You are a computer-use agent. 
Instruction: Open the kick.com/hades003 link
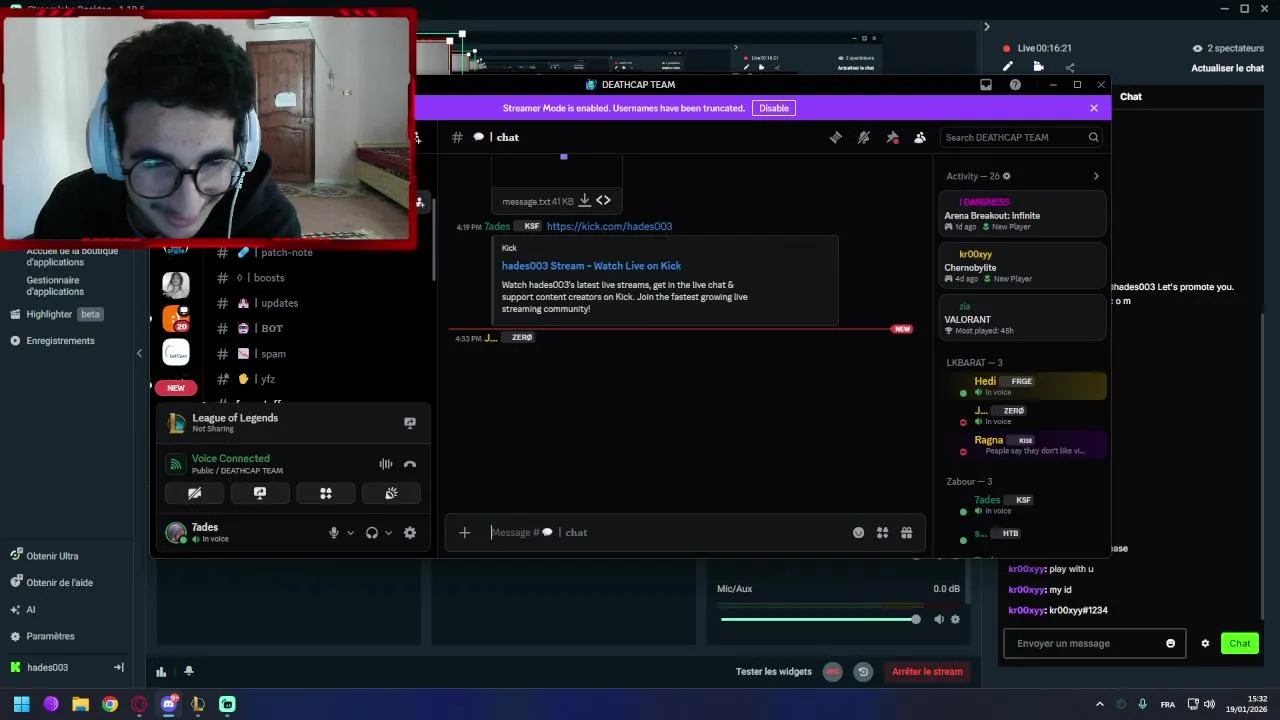[609, 226]
